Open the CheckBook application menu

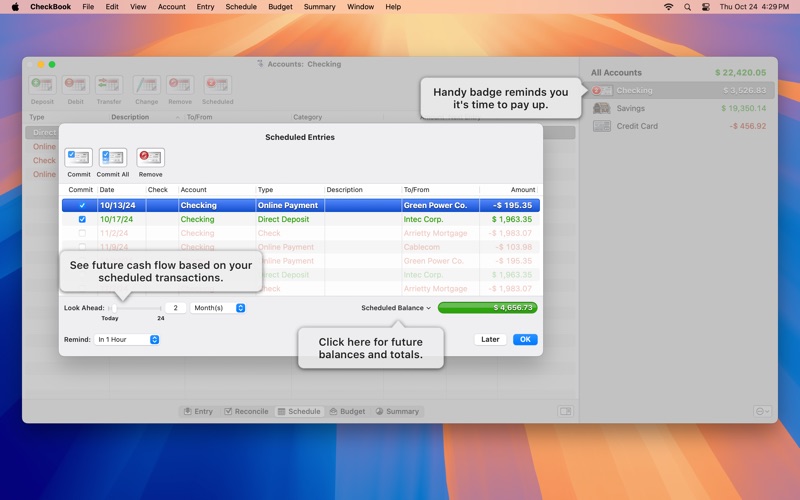51,7
